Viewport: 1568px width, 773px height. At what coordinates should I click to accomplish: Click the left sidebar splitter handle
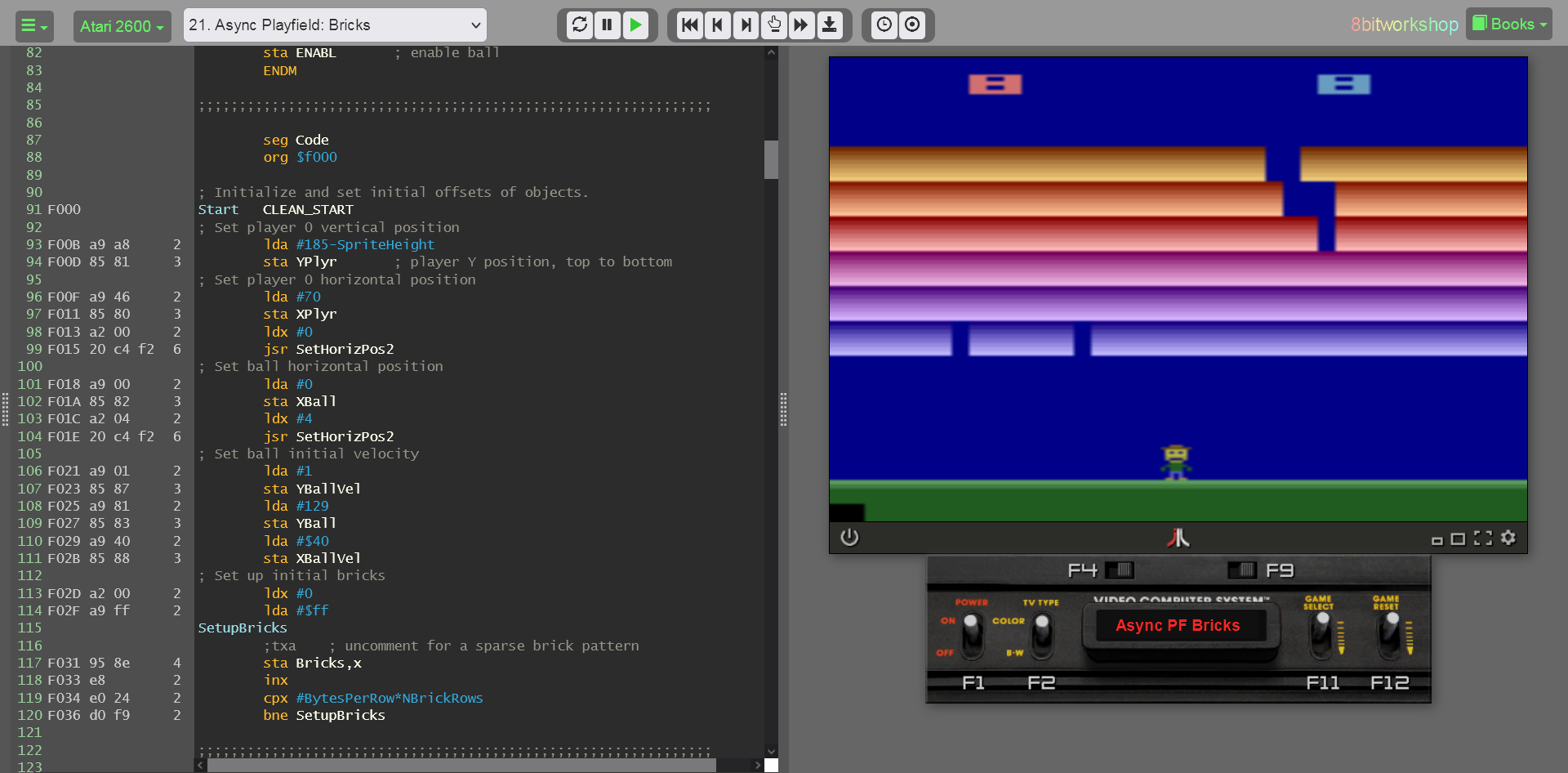(x=5, y=409)
